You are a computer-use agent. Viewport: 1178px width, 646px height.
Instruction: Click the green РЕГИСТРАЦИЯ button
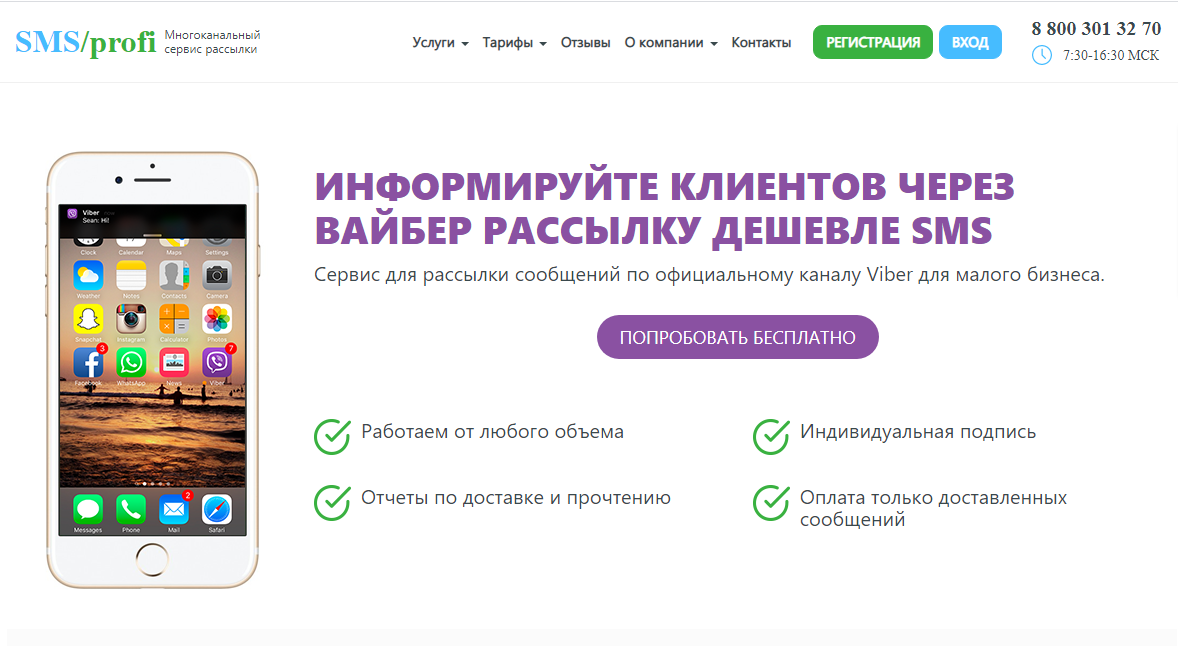872,42
